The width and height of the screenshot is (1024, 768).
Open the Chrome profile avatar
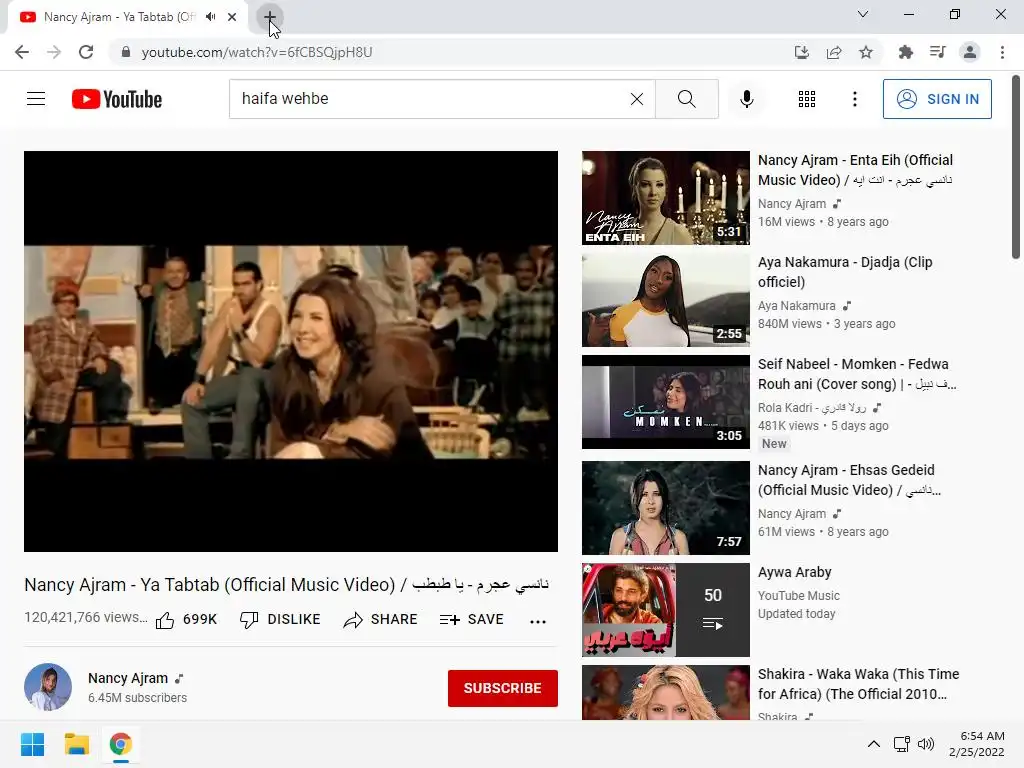[970, 52]
